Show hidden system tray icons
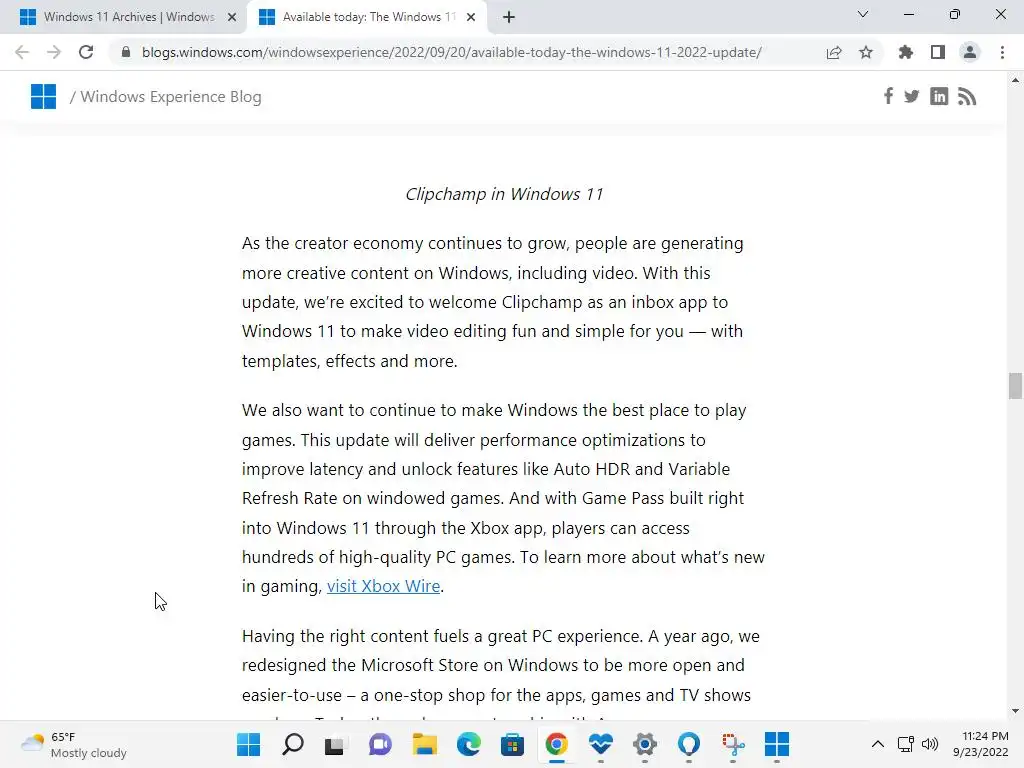 878,744
